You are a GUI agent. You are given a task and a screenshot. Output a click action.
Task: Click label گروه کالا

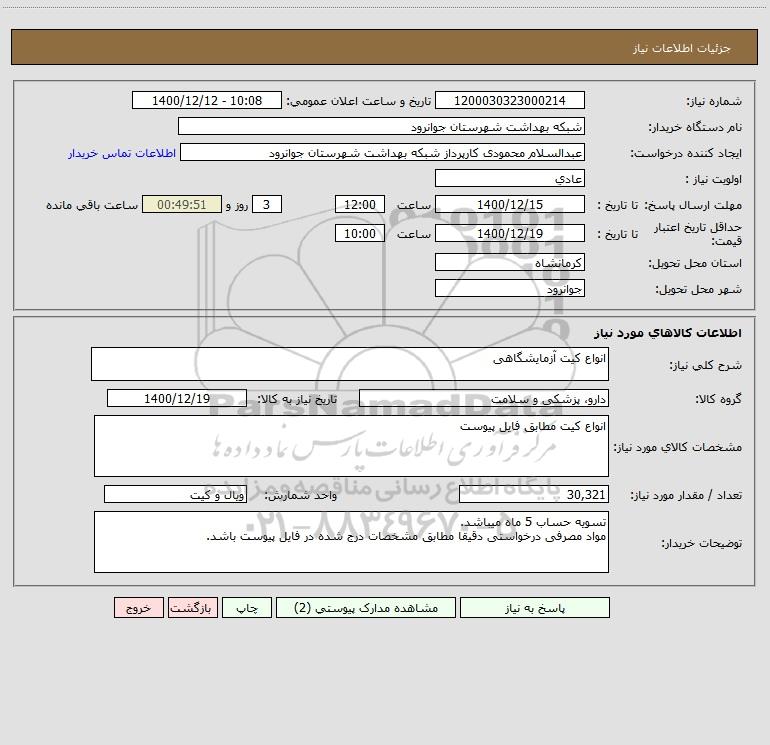pyautogui.click(x=719, y=399)
